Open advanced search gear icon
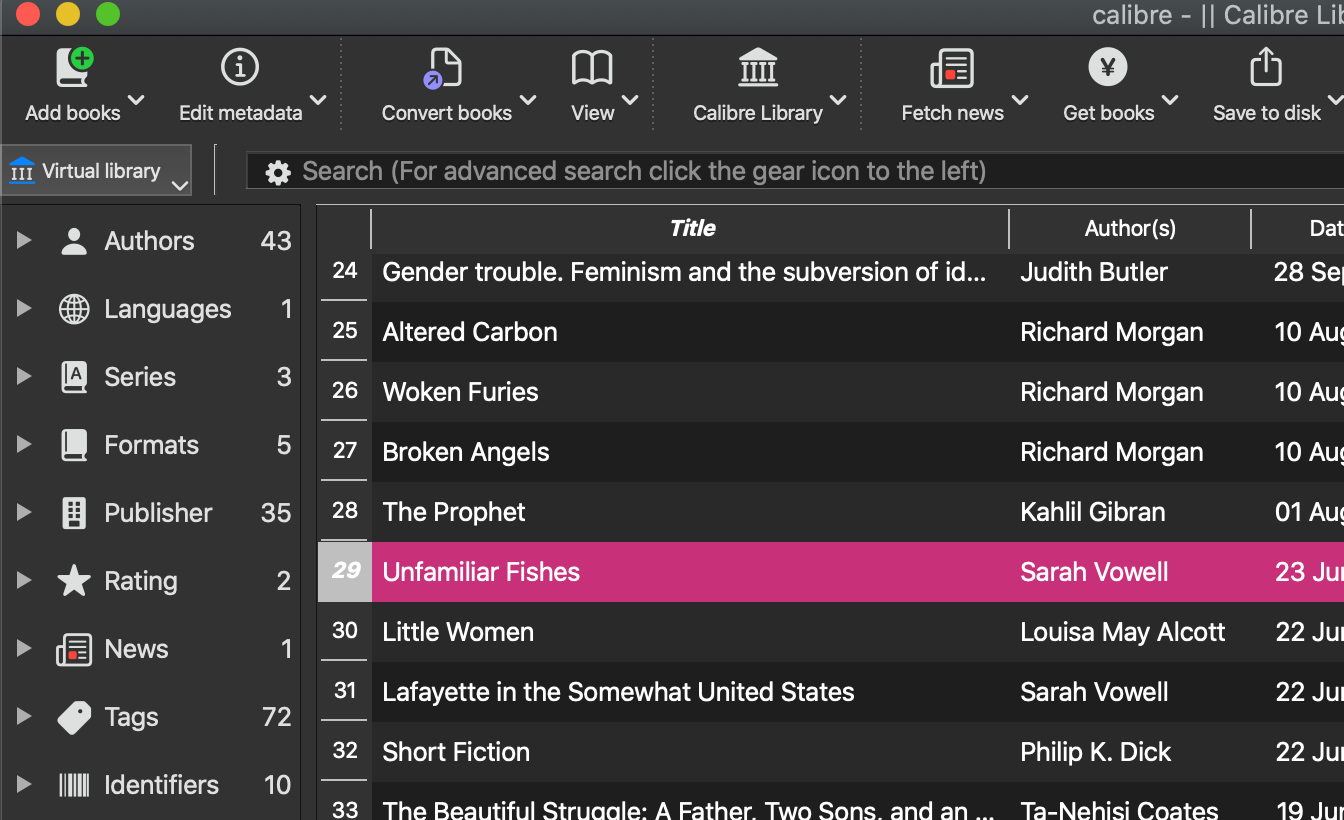The image size is (1344, 820). pyautogui.click(x=277, y=172)
